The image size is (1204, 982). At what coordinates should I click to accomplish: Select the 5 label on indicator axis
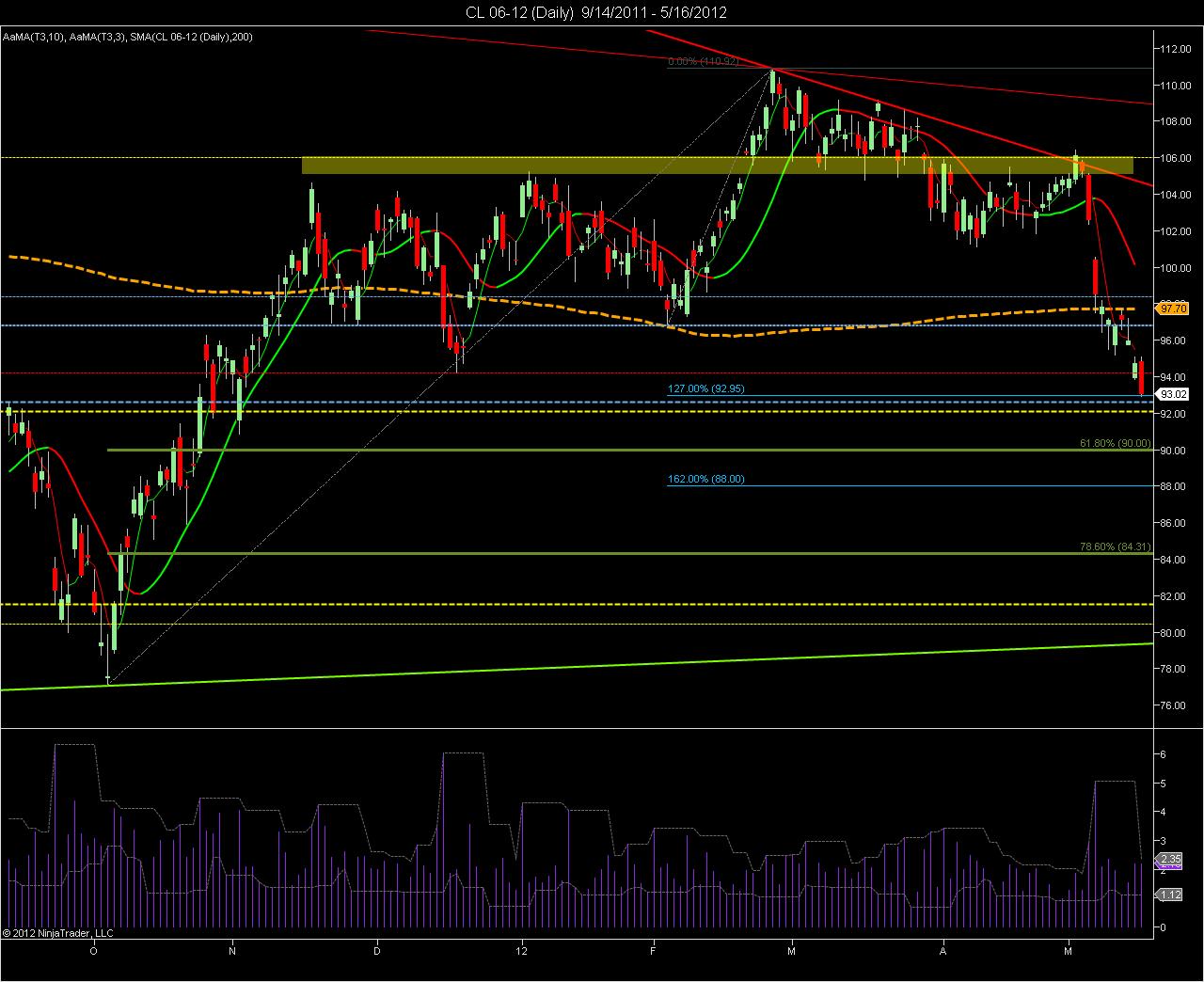[1164, 784]
